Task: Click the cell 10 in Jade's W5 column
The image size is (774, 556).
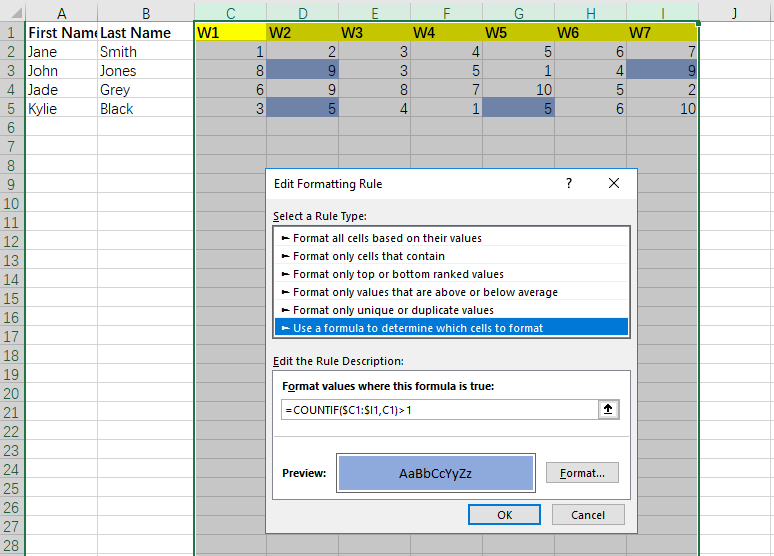Action: click(519, 89)
